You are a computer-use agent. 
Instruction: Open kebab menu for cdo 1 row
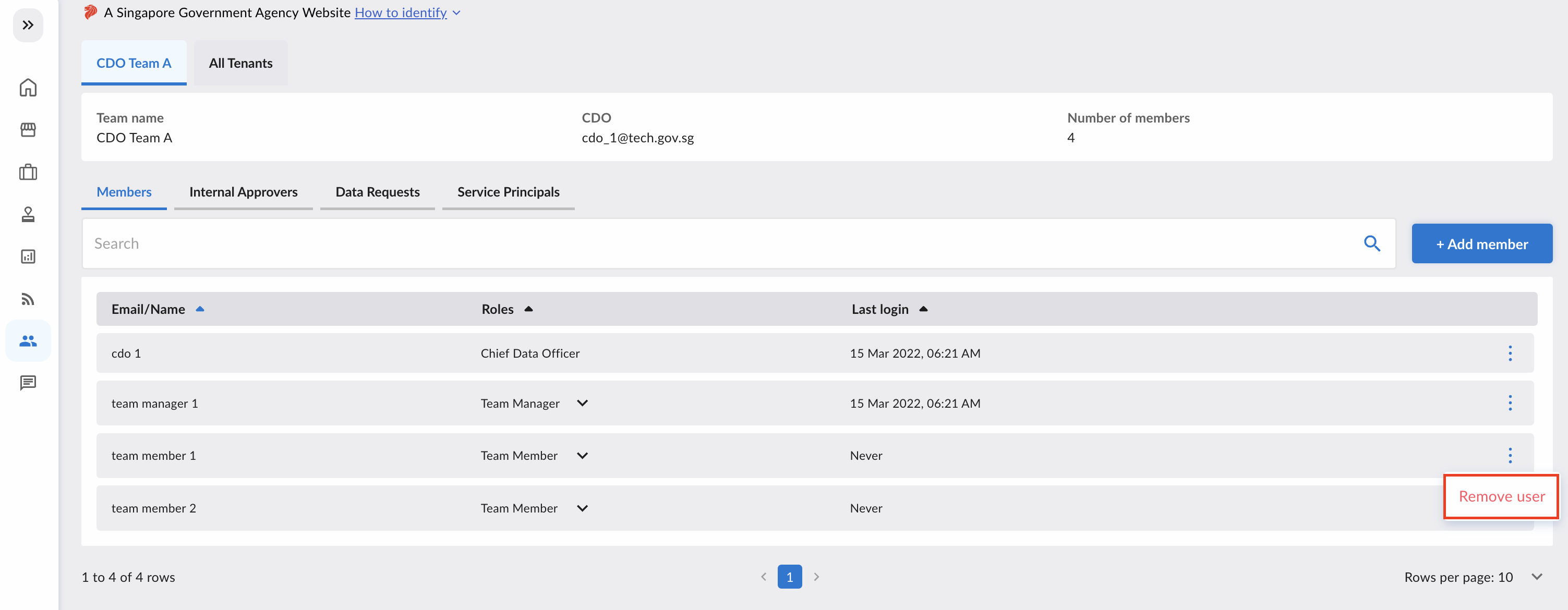[1510, 353]
